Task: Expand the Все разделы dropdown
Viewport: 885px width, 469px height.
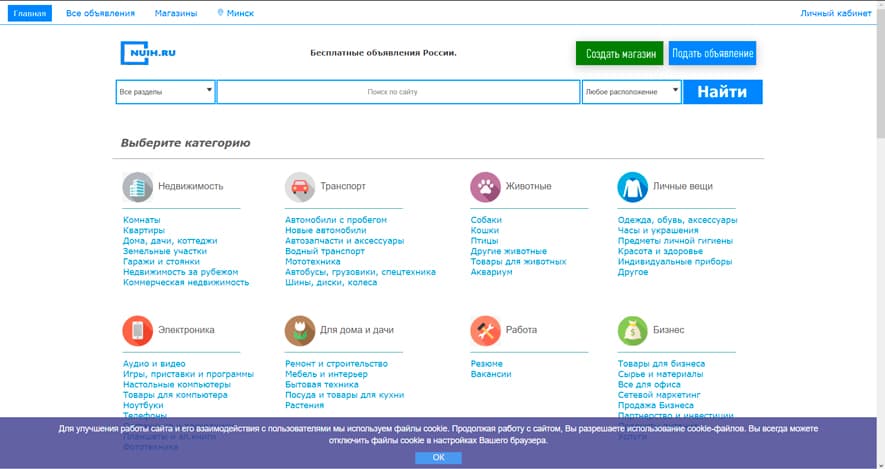Action: coord(165,92)
